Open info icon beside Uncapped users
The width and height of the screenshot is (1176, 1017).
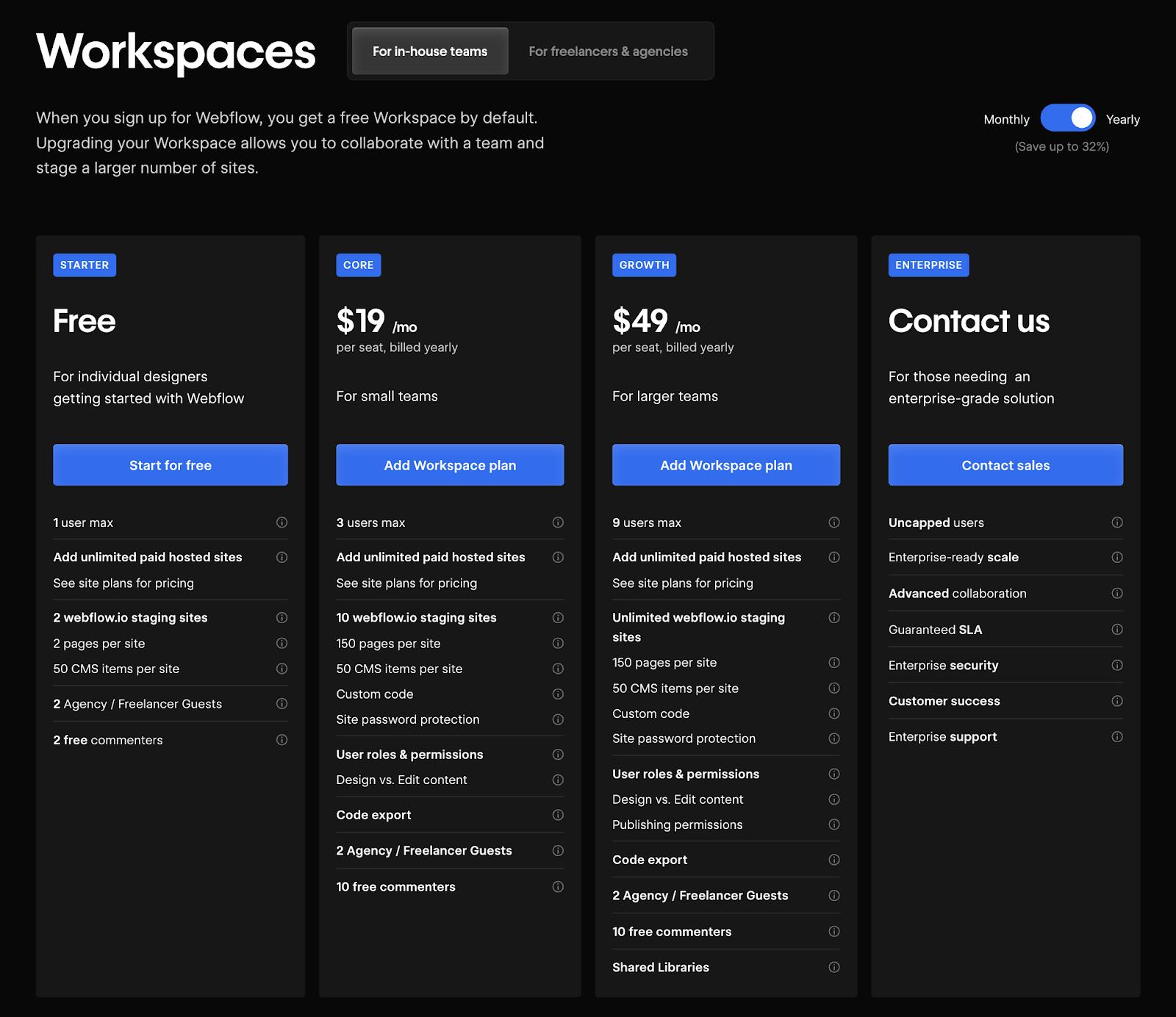point(1117,522)
